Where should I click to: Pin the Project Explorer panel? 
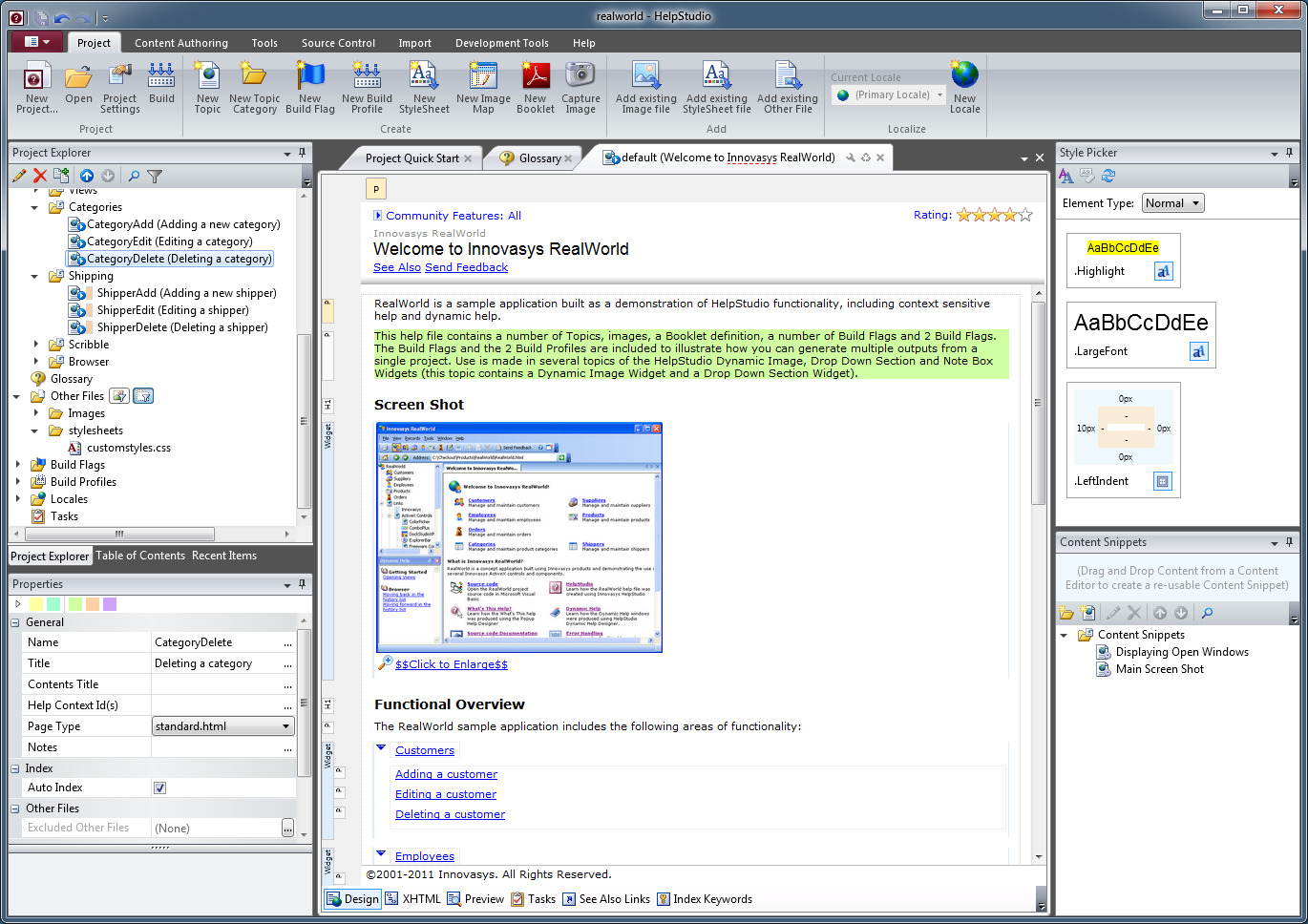click(x=302, y=153)
